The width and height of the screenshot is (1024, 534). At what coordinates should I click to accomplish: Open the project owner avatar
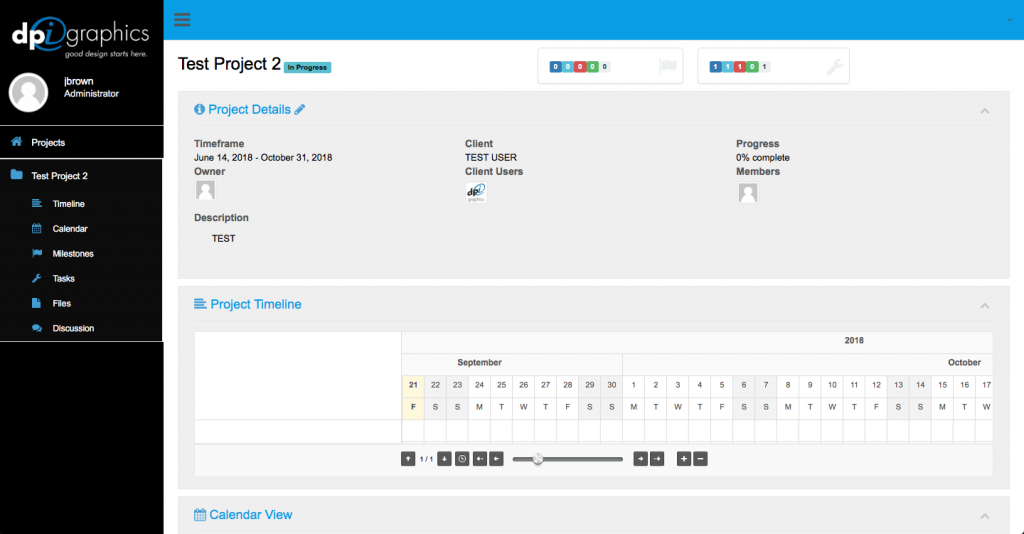coord(205,190)
